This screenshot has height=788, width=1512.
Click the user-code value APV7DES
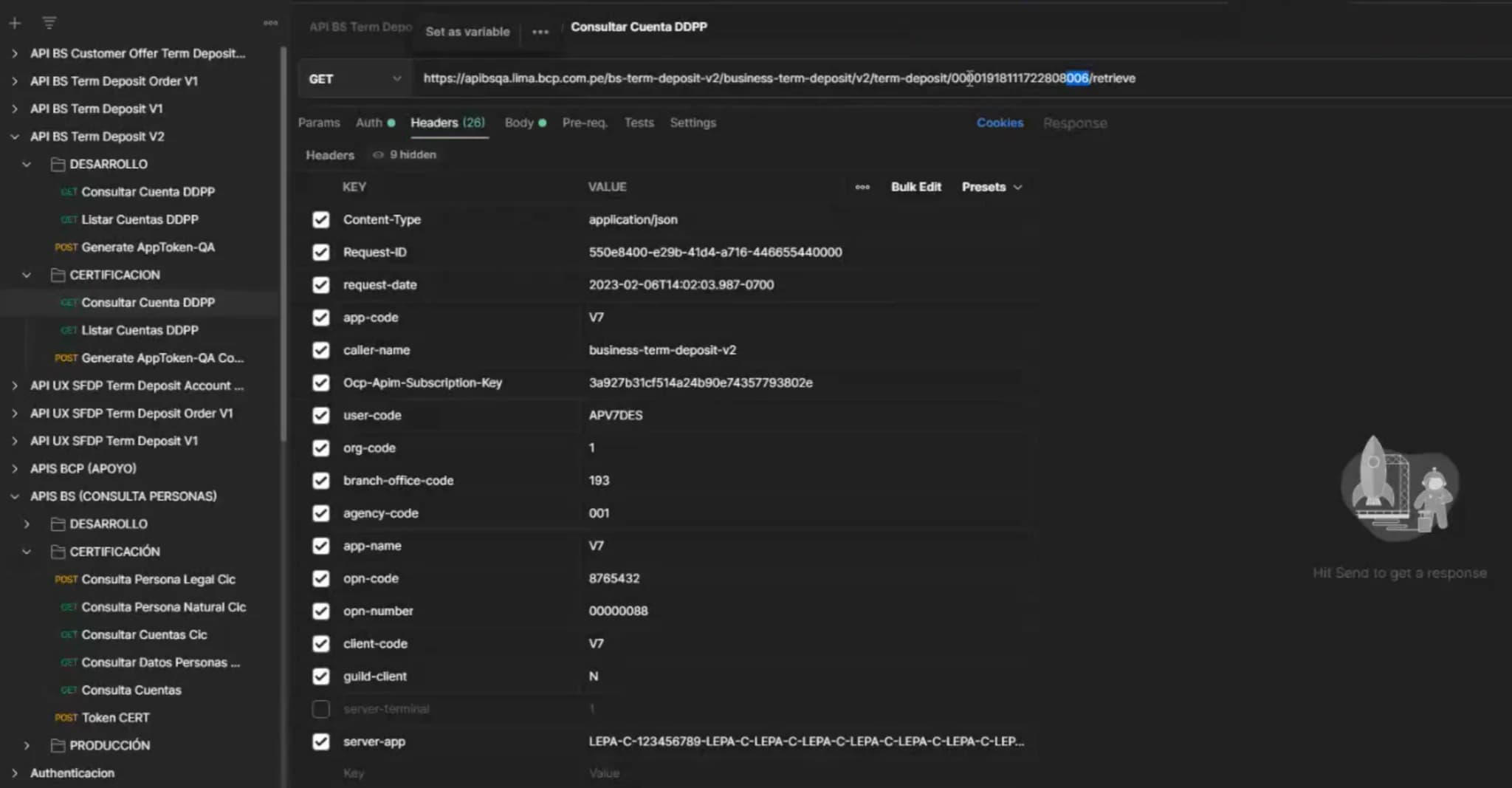tap(615, 415)
